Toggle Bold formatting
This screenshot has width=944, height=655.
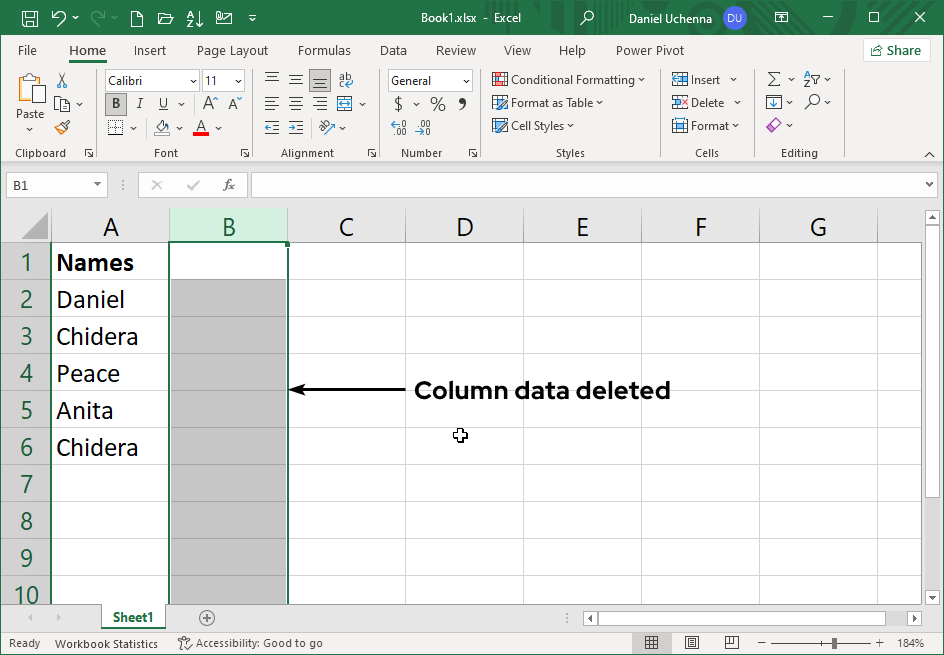tap(116, 104)
